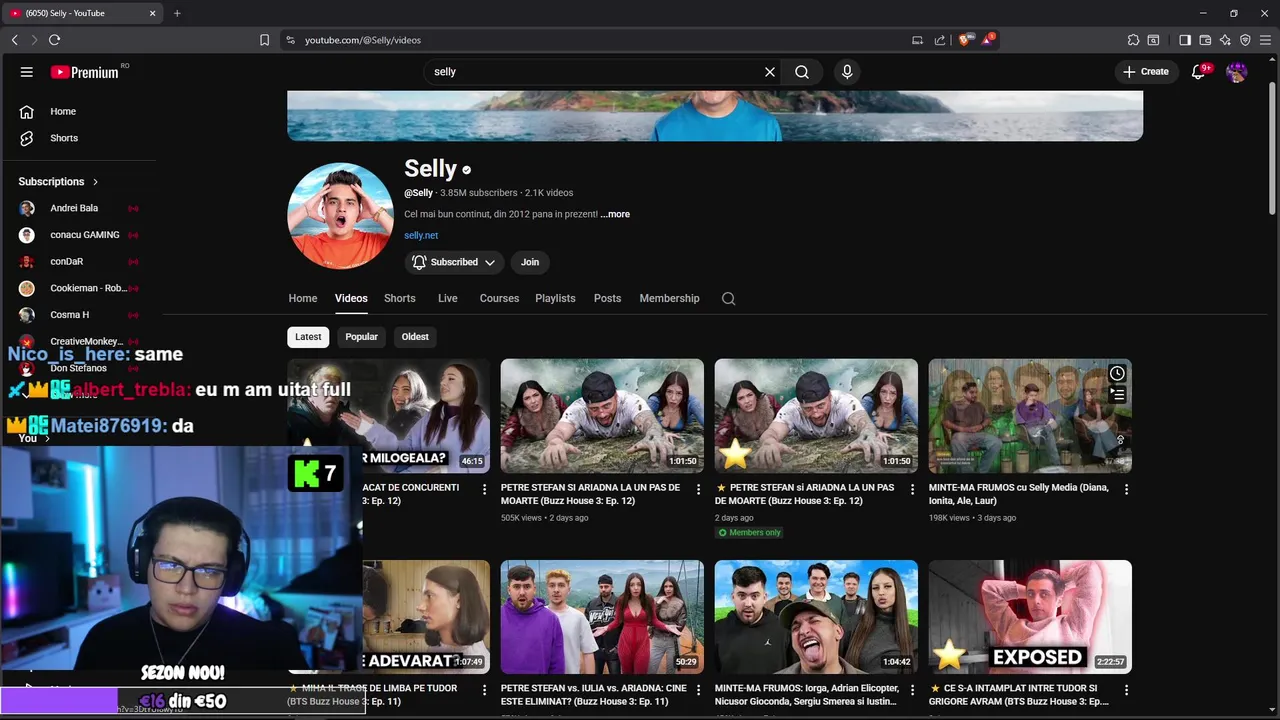
Task: Open options for members-only Ep. 12 video
Action: click(x=913, y=489)
